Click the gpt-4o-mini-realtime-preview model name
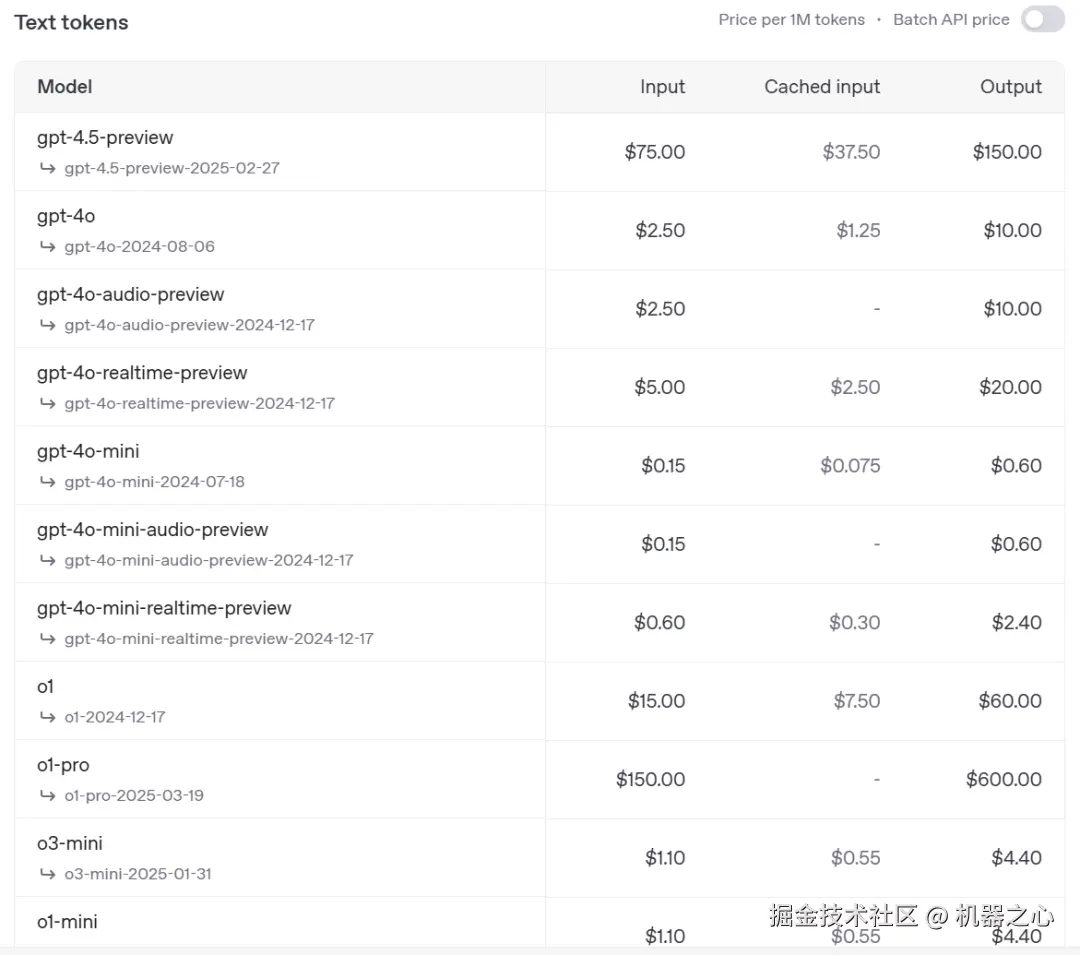The height and width of the screenshot is (955, 1080). [x=164, y=608]
